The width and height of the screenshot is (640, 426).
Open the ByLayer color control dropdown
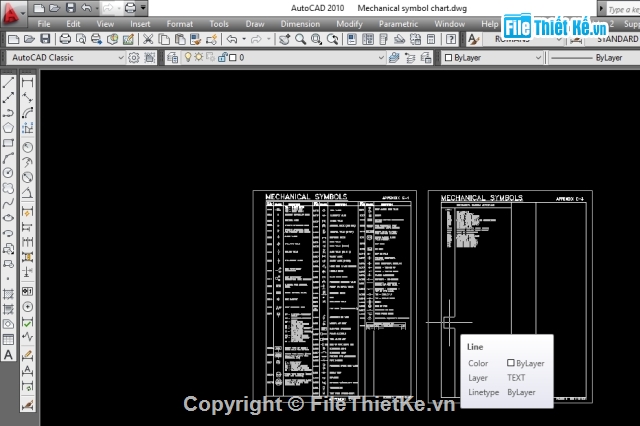pos(493,58)
